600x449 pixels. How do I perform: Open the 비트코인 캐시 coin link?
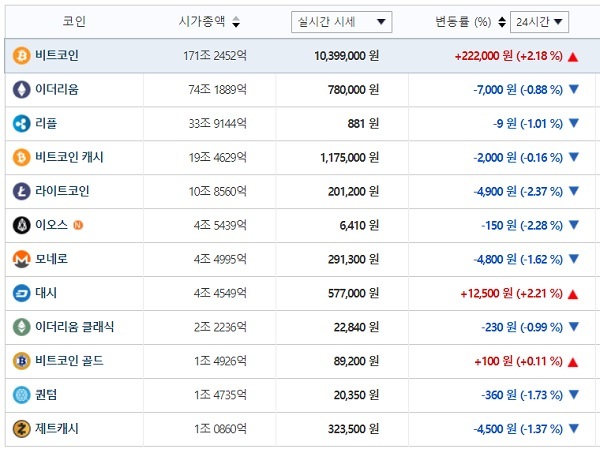click(69, 157)
